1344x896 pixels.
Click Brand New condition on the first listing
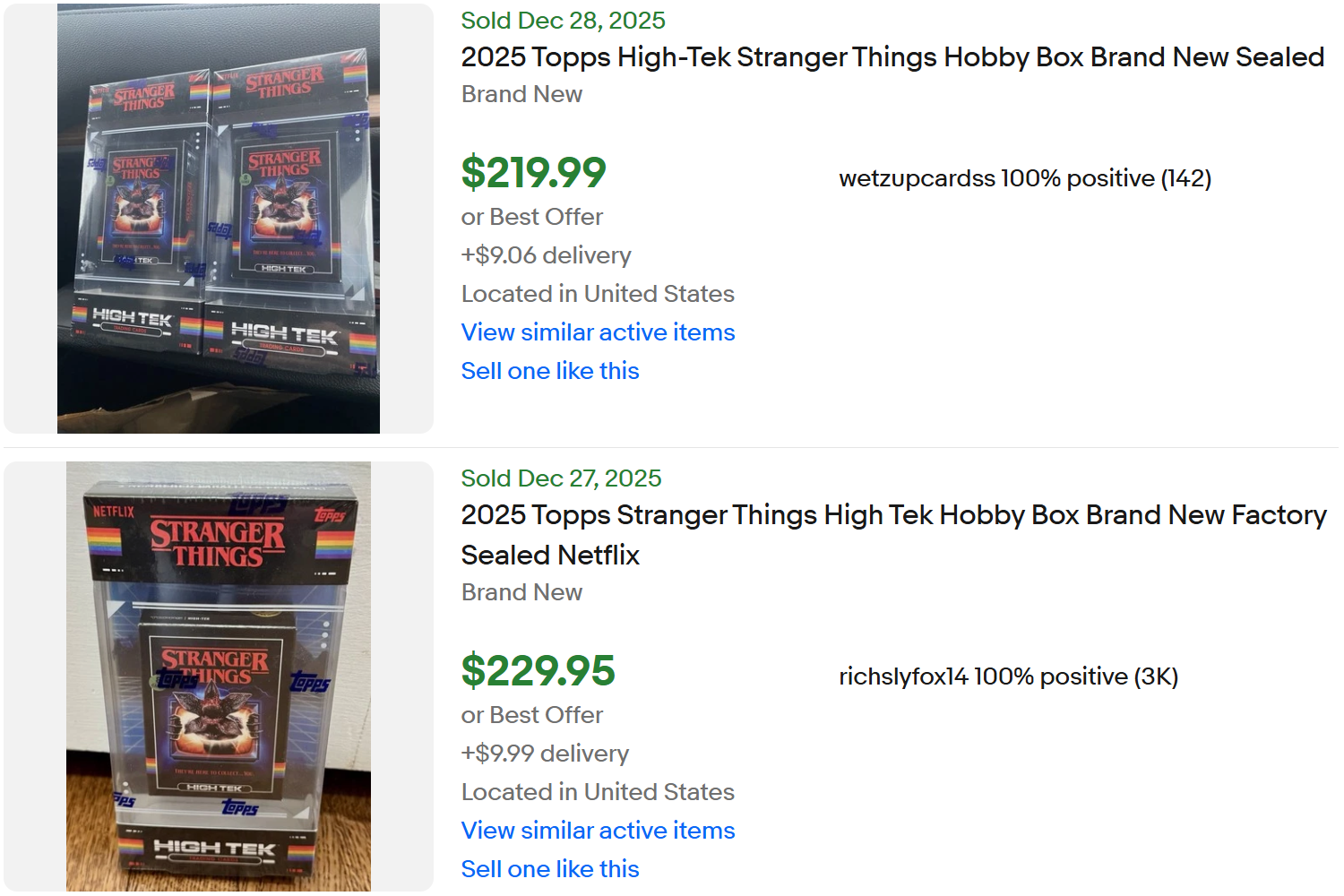[521, 93]
